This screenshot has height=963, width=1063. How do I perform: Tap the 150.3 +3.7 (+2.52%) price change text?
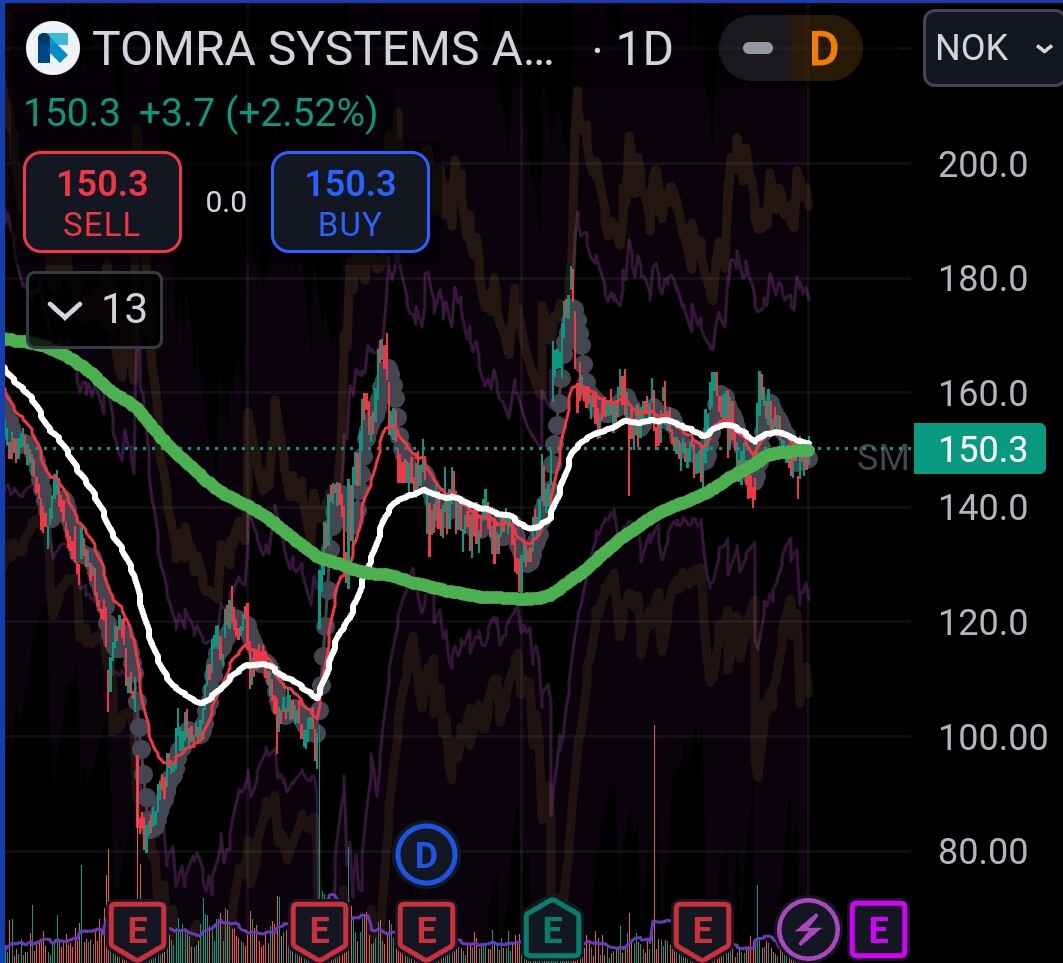[201, 113]
